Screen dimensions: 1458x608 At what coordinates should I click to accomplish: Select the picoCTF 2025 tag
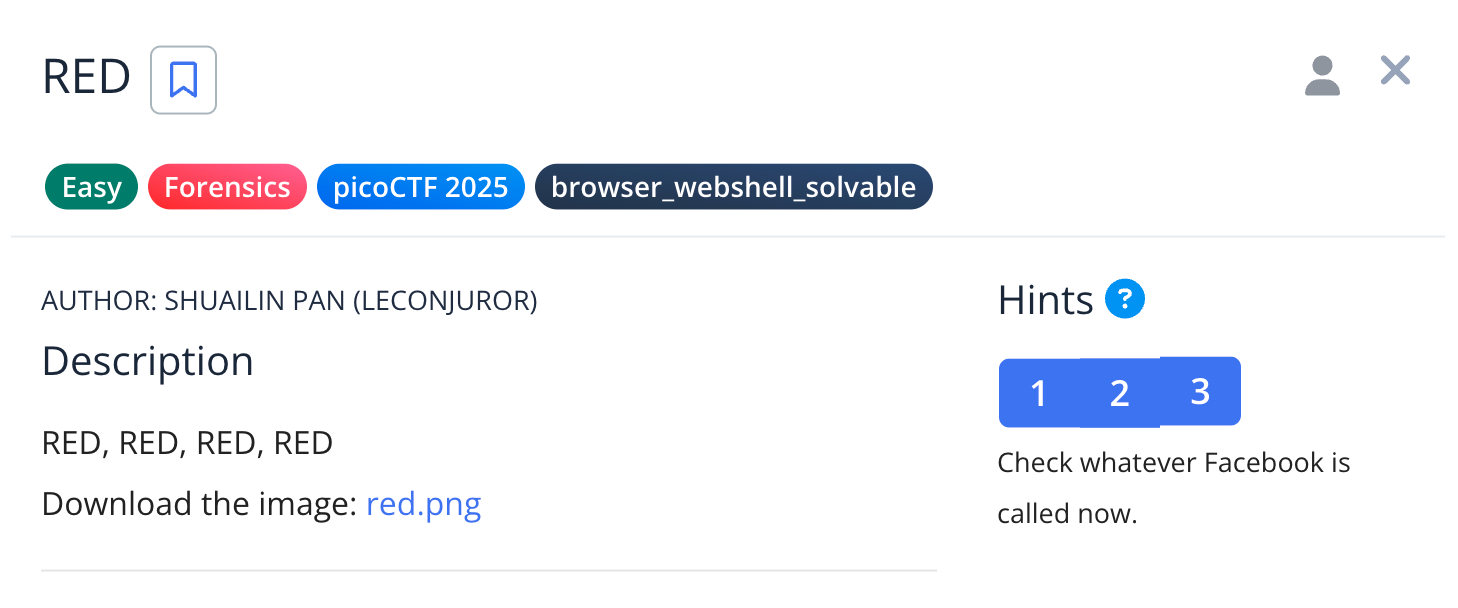pos(421,187)
